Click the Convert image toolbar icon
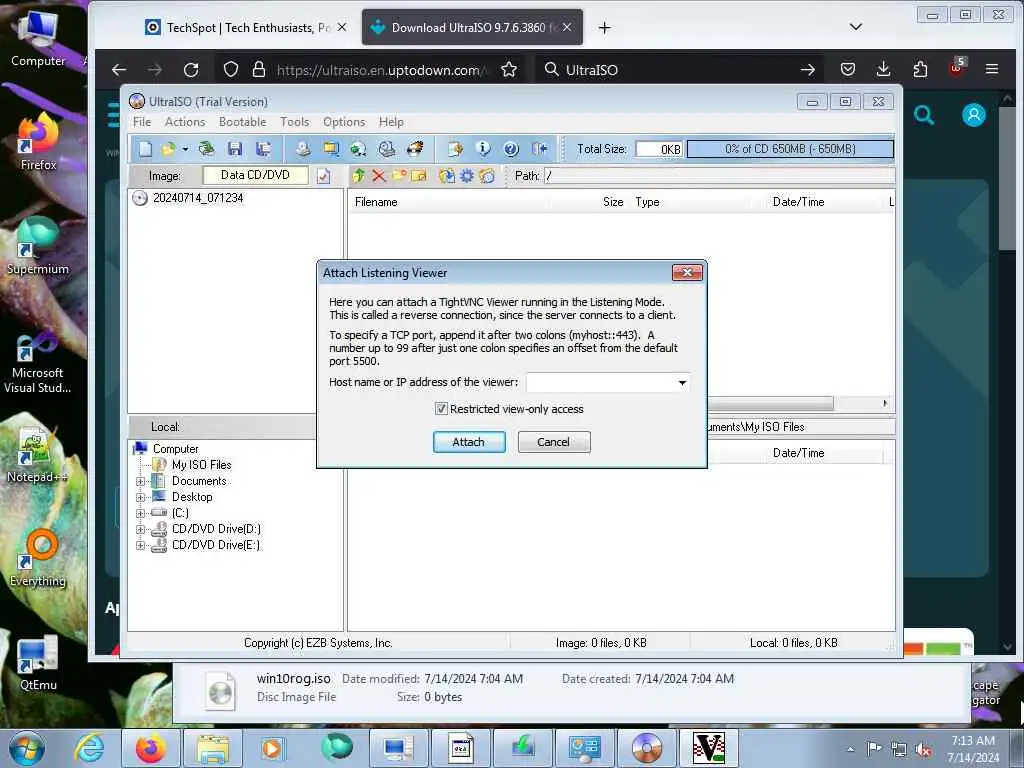Screen dimensions: 1024x768 tap(359, 150)
